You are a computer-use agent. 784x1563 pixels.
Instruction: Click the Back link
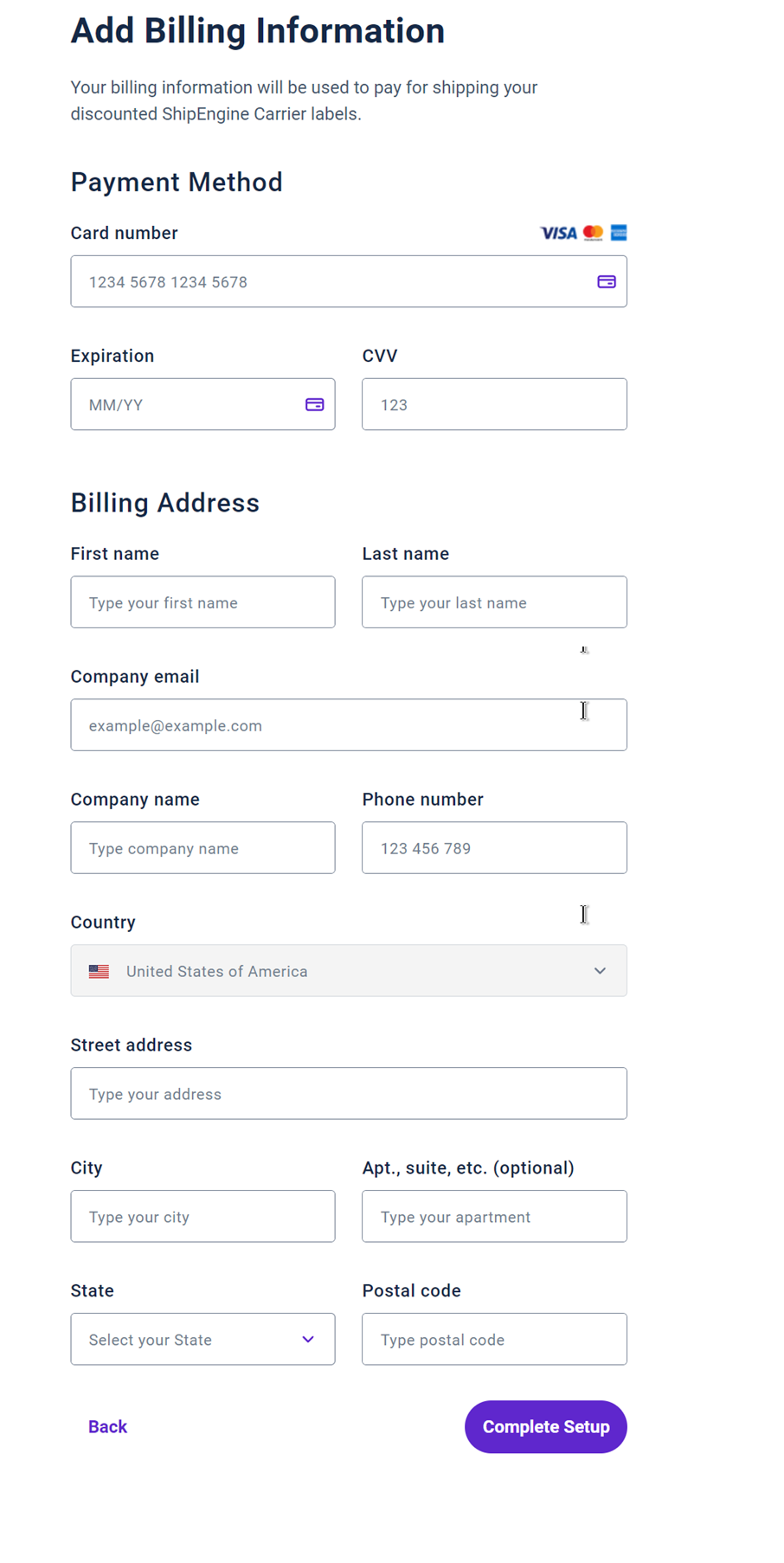pos(107,1426)
